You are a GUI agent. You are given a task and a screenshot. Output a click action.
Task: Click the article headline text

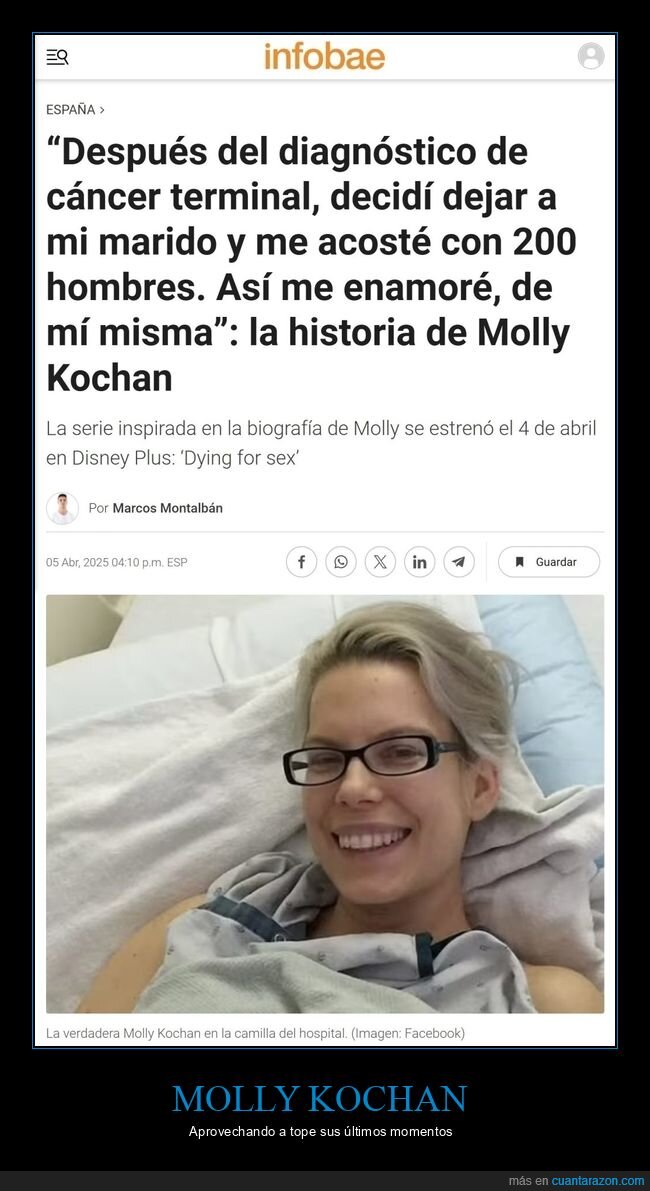point(311,265)
